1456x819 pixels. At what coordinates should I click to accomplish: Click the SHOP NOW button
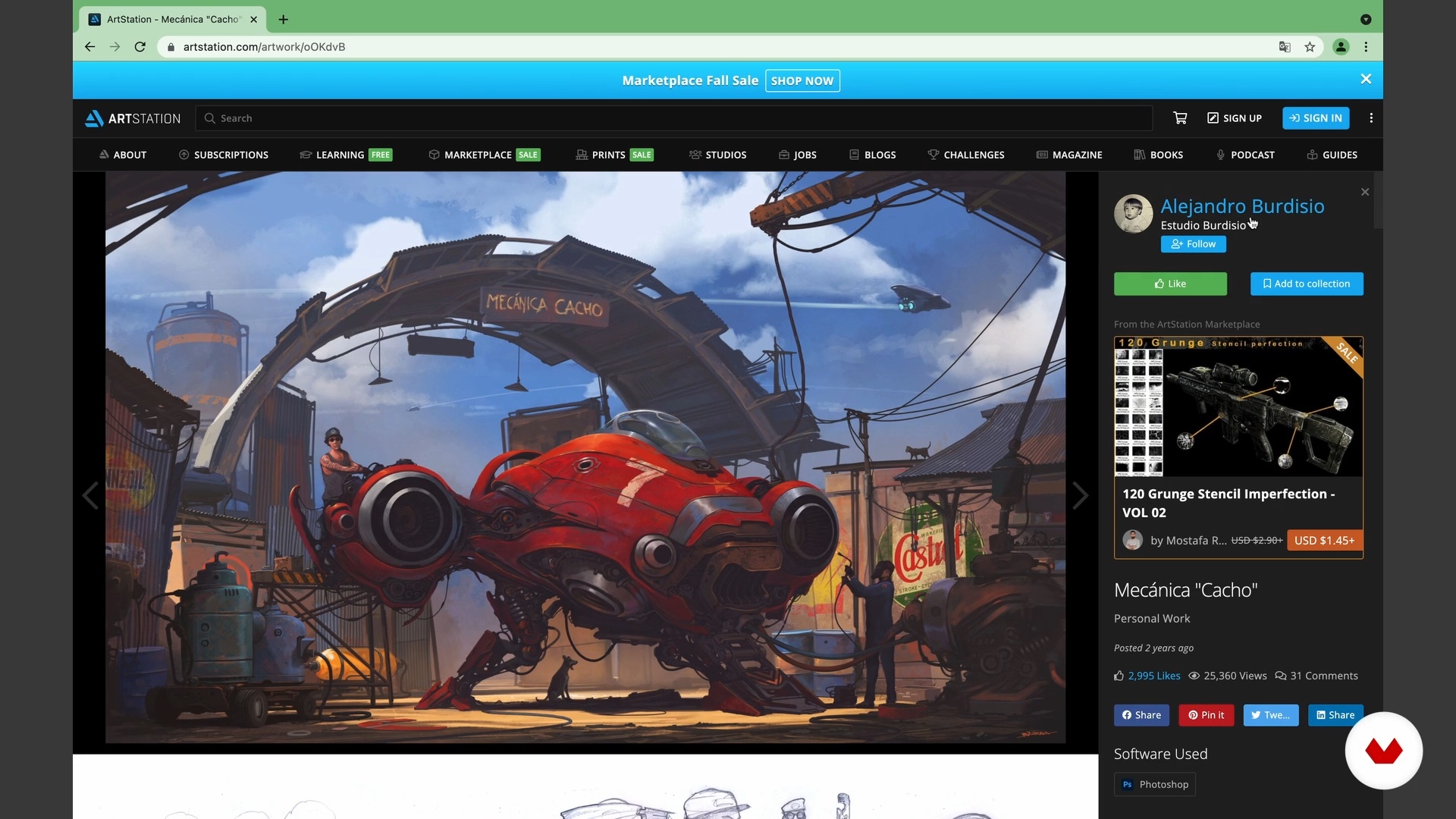click(x=802, y=80)
